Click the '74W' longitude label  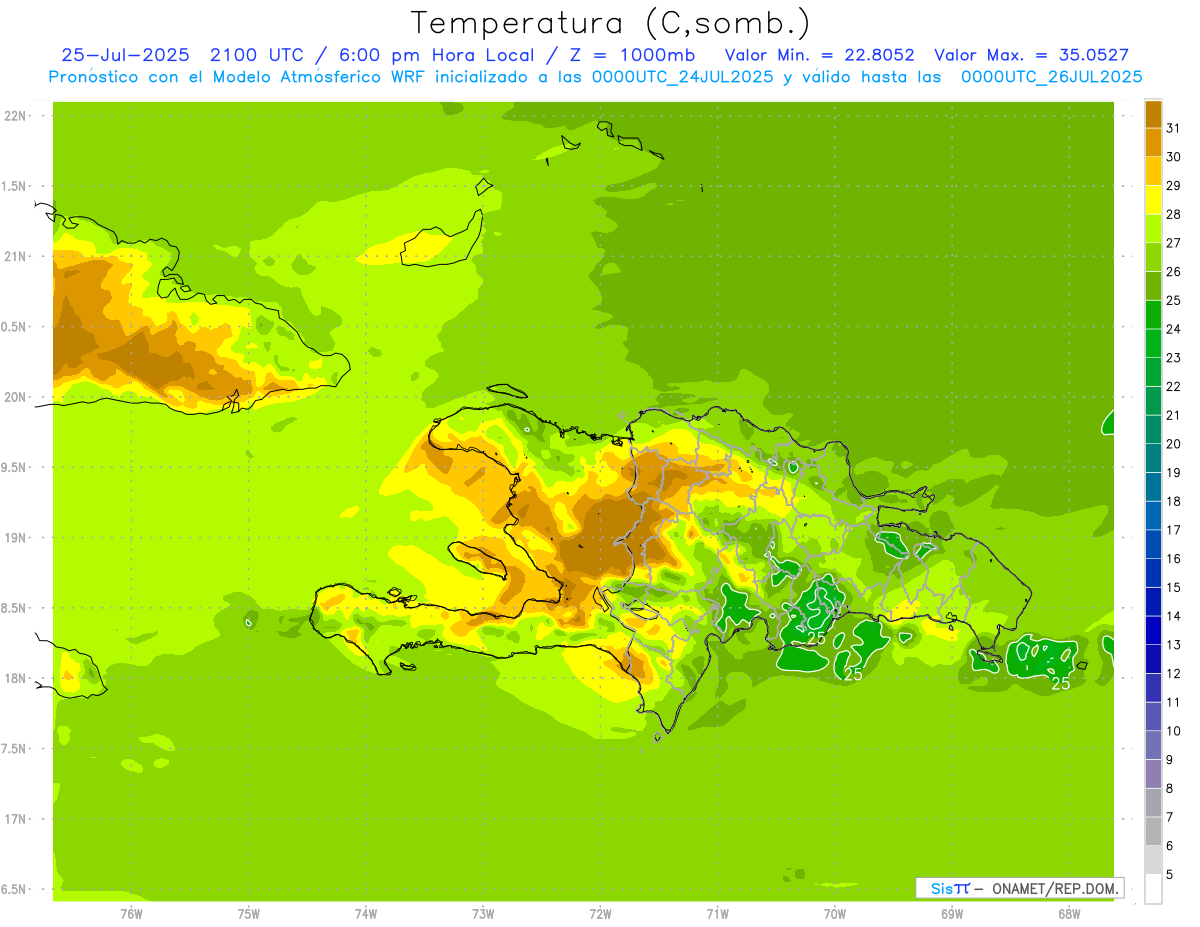click(x=366, y=914)
